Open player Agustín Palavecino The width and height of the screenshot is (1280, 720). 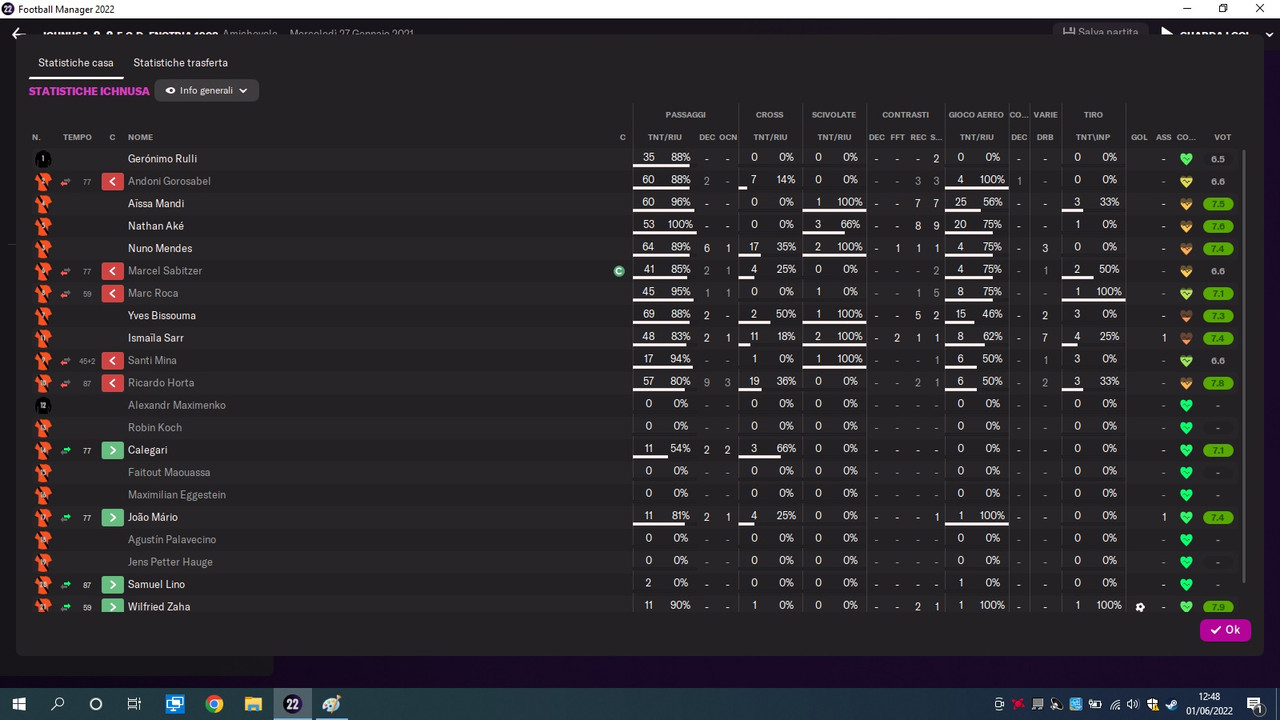pos(172,540)
